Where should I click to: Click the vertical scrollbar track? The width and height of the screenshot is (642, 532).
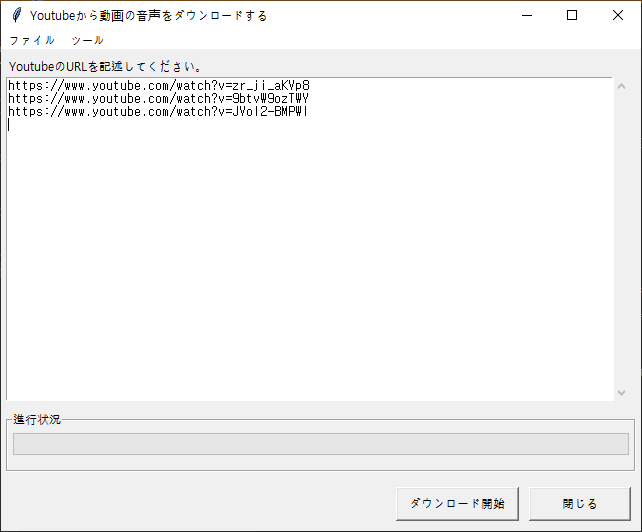(622, 239)
